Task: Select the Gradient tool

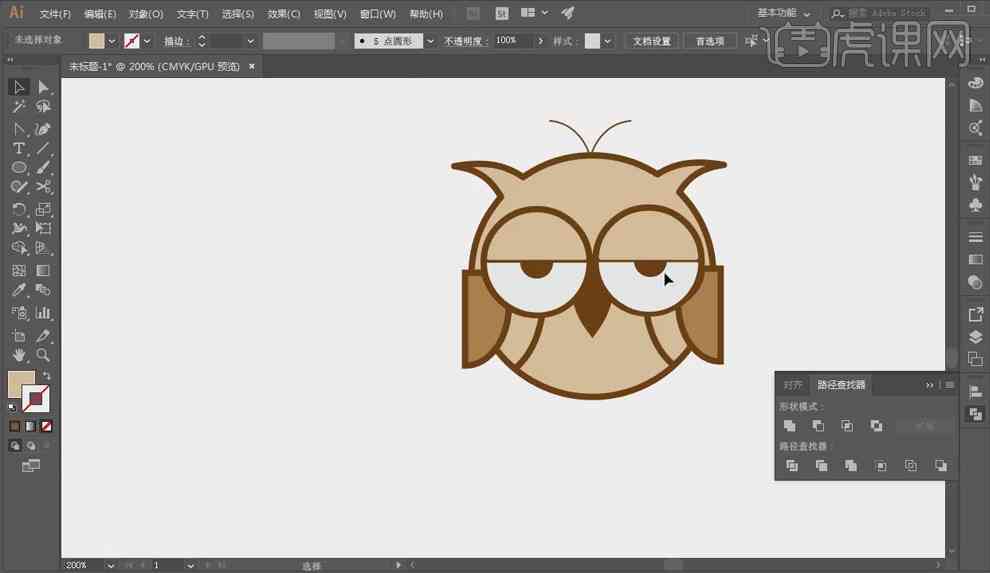Action: [43, 271]
